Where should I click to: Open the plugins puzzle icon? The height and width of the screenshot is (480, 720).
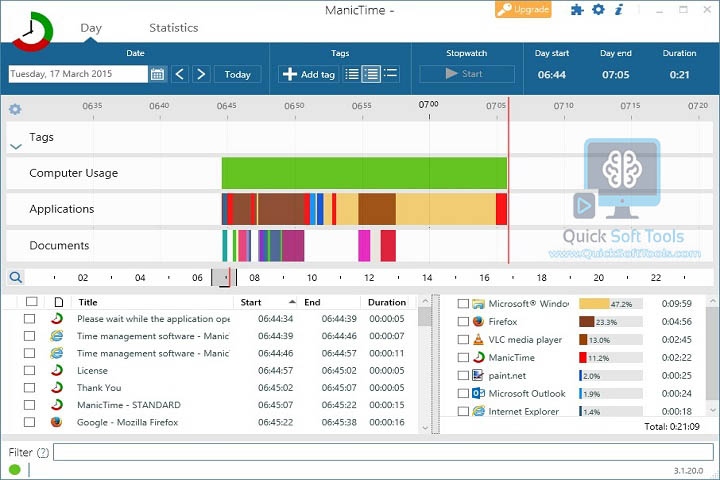pos(577,10)
